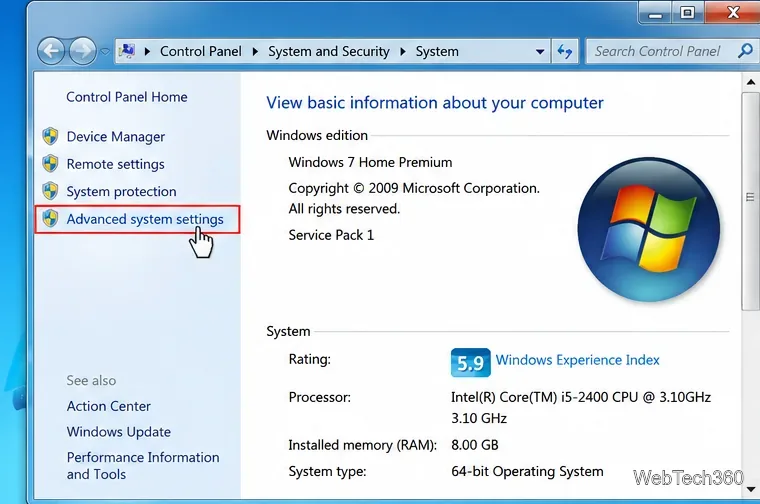
Task: Open the recent pages dropdown beside Forward
Action: (105, 51)
